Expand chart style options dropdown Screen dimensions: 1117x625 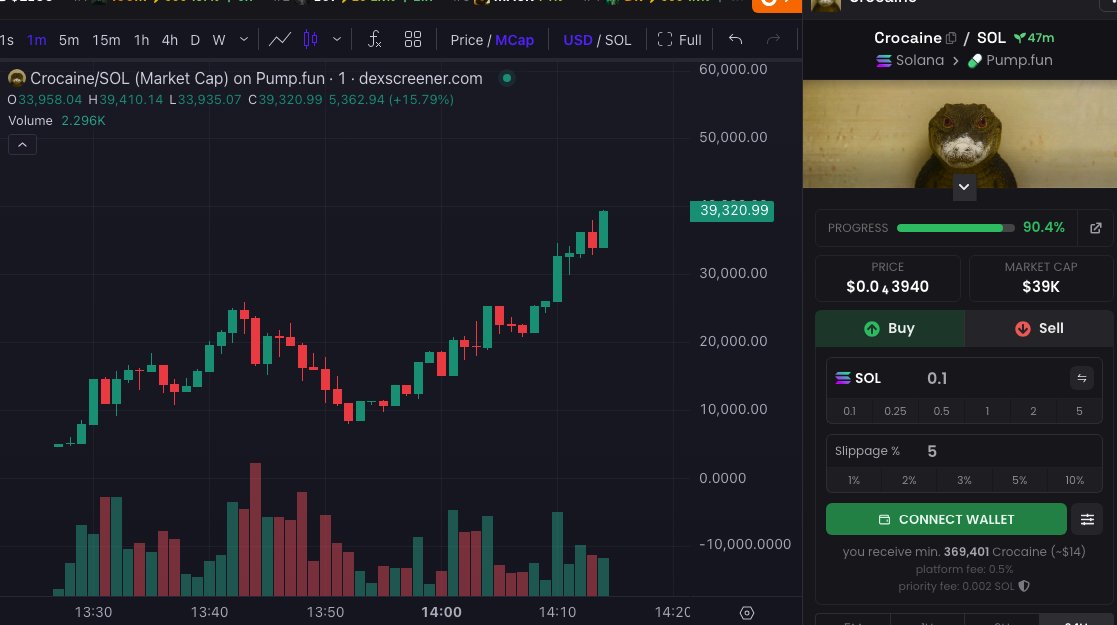tap(337, 39)
